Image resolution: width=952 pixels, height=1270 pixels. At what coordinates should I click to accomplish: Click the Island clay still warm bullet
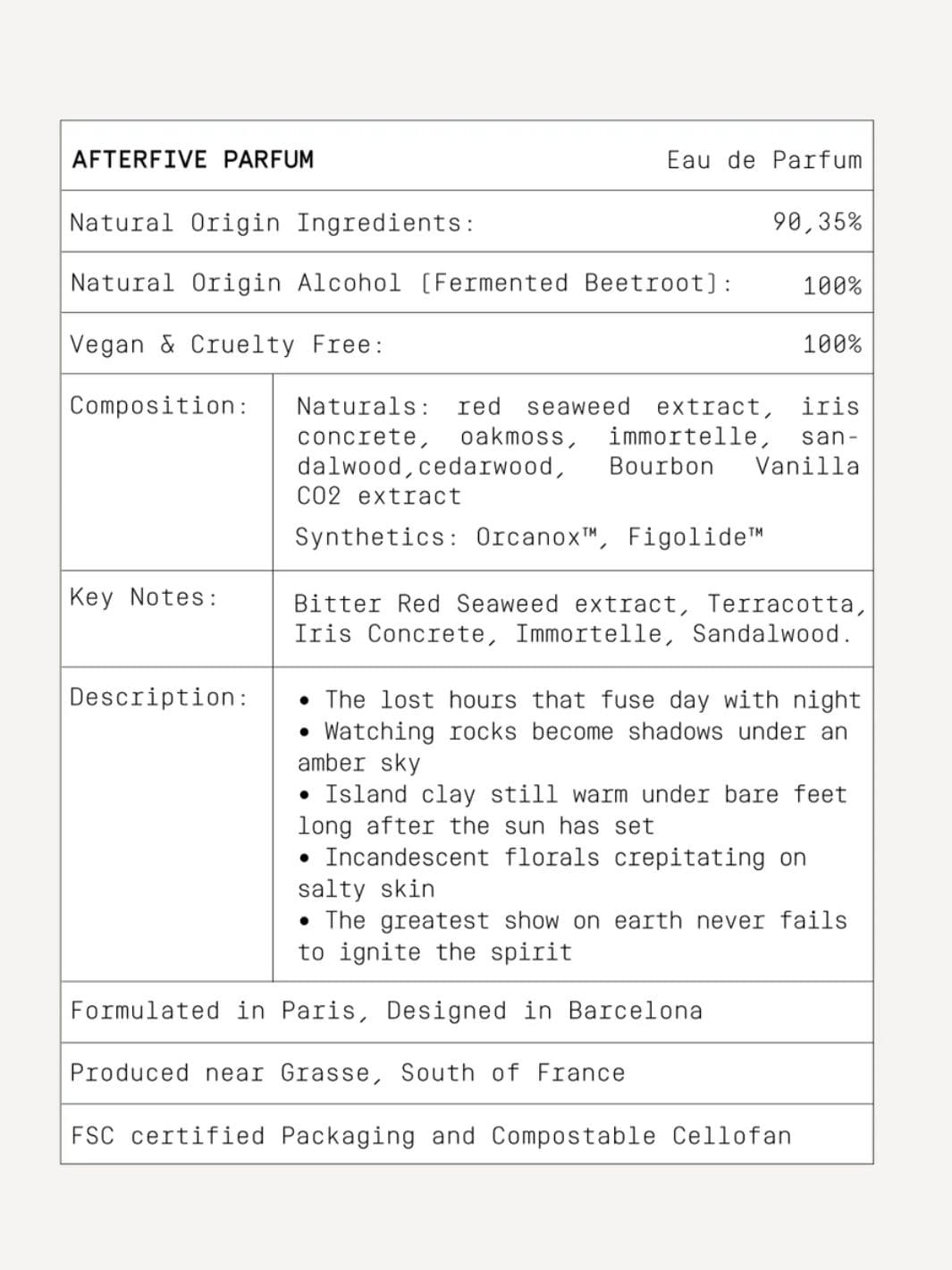point(572,809)
